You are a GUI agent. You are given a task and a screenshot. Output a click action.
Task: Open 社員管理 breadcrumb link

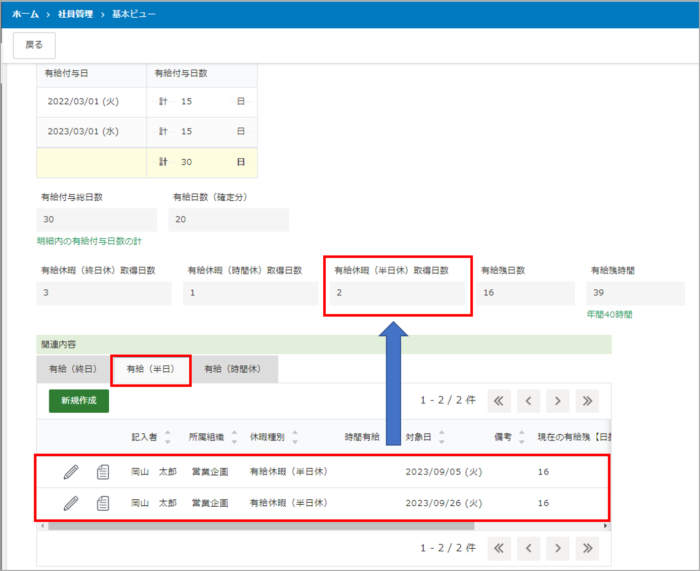click(75, 14)
